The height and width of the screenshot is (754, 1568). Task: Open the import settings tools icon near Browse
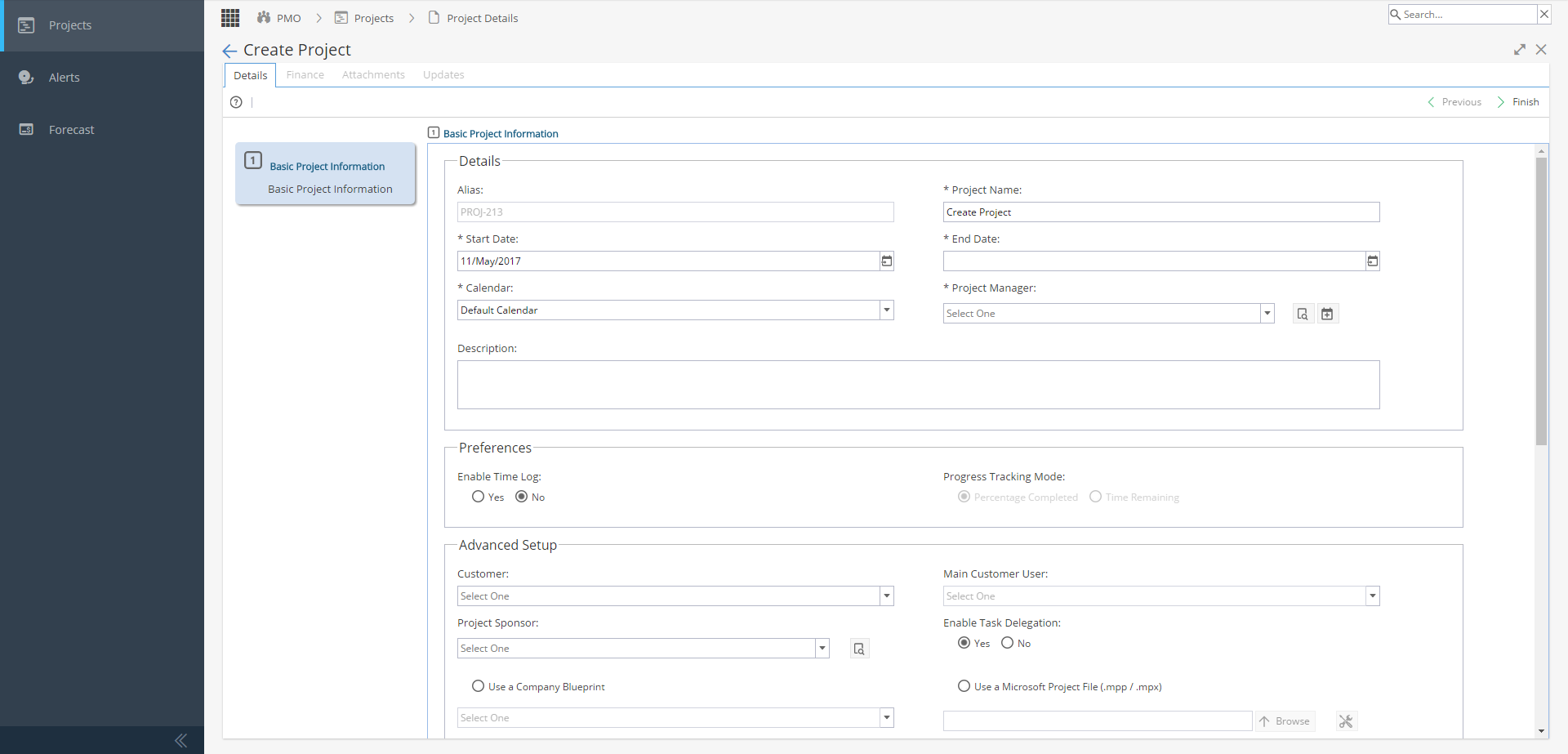pos(1347,721)
